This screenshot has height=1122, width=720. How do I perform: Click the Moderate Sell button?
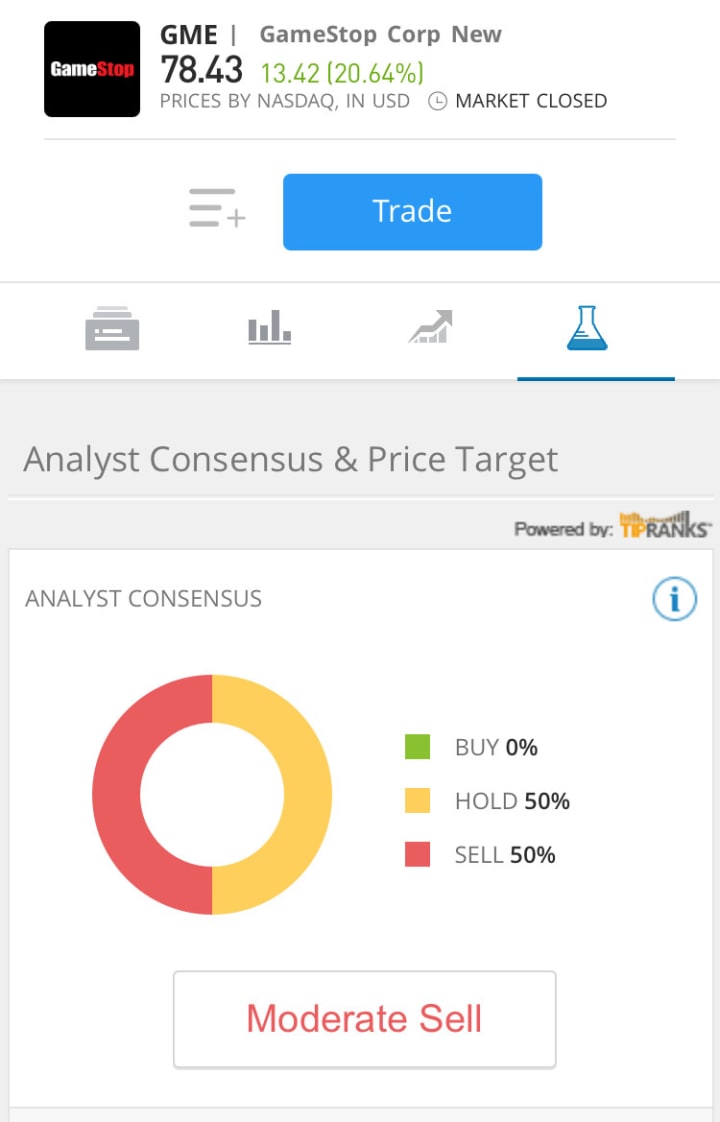tap(364, 1019)
